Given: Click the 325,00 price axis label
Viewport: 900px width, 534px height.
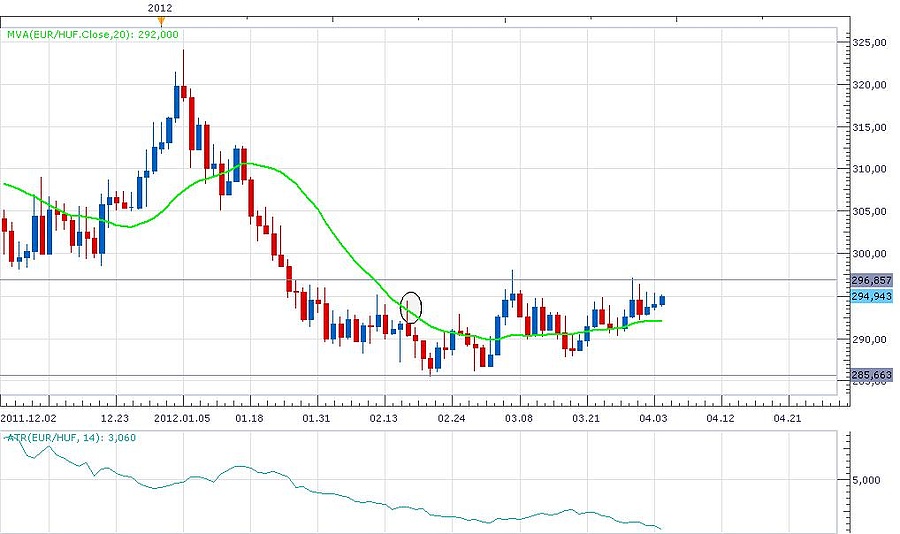Looking at the screenshot, I should (870, 42).
